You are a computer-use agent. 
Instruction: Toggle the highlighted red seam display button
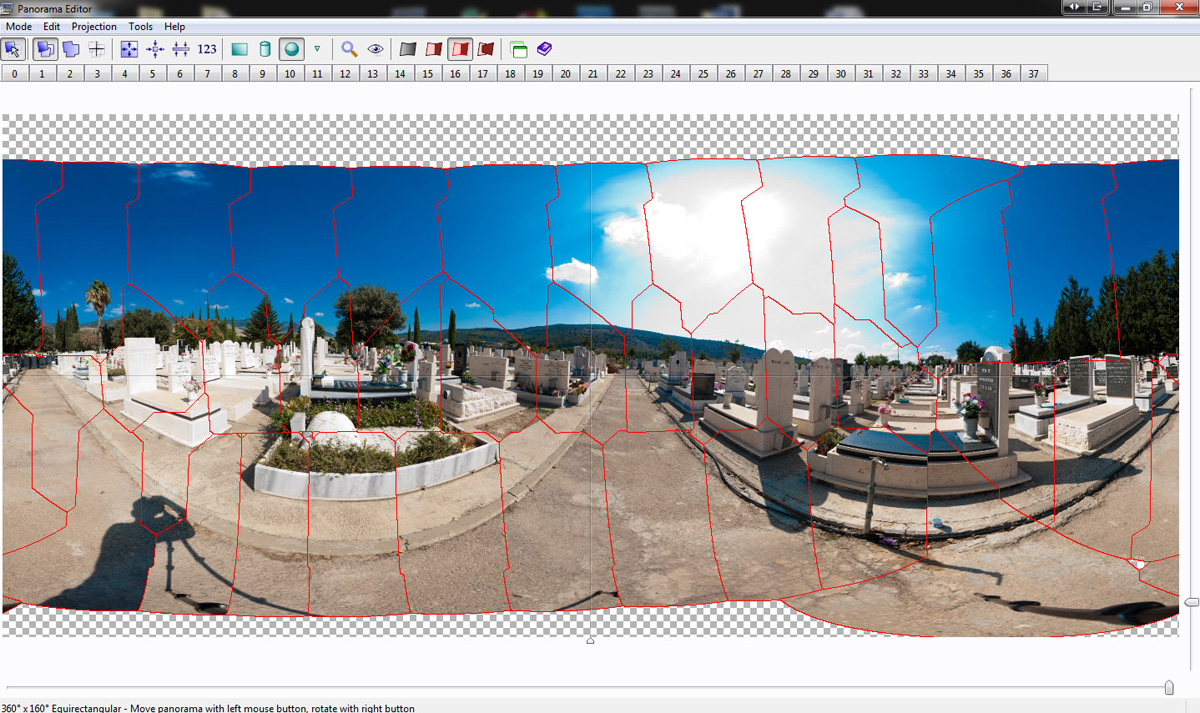[460, 49]
